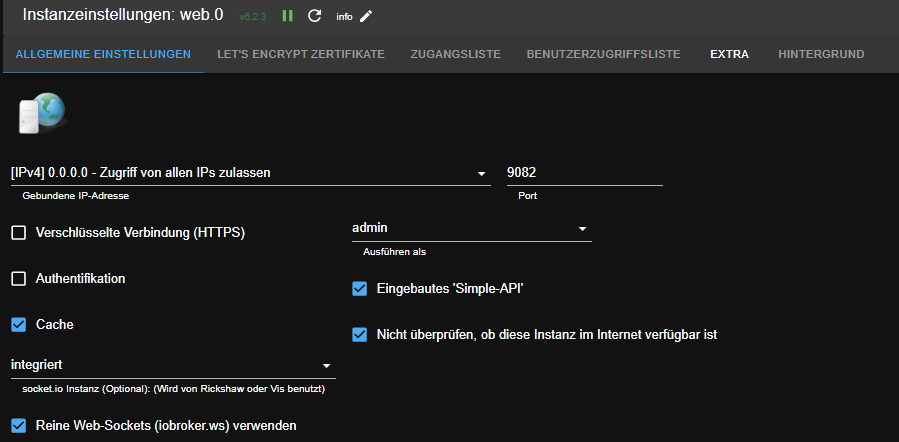Open the Gebundene IP-Adresse dropdown

(250, 173)
